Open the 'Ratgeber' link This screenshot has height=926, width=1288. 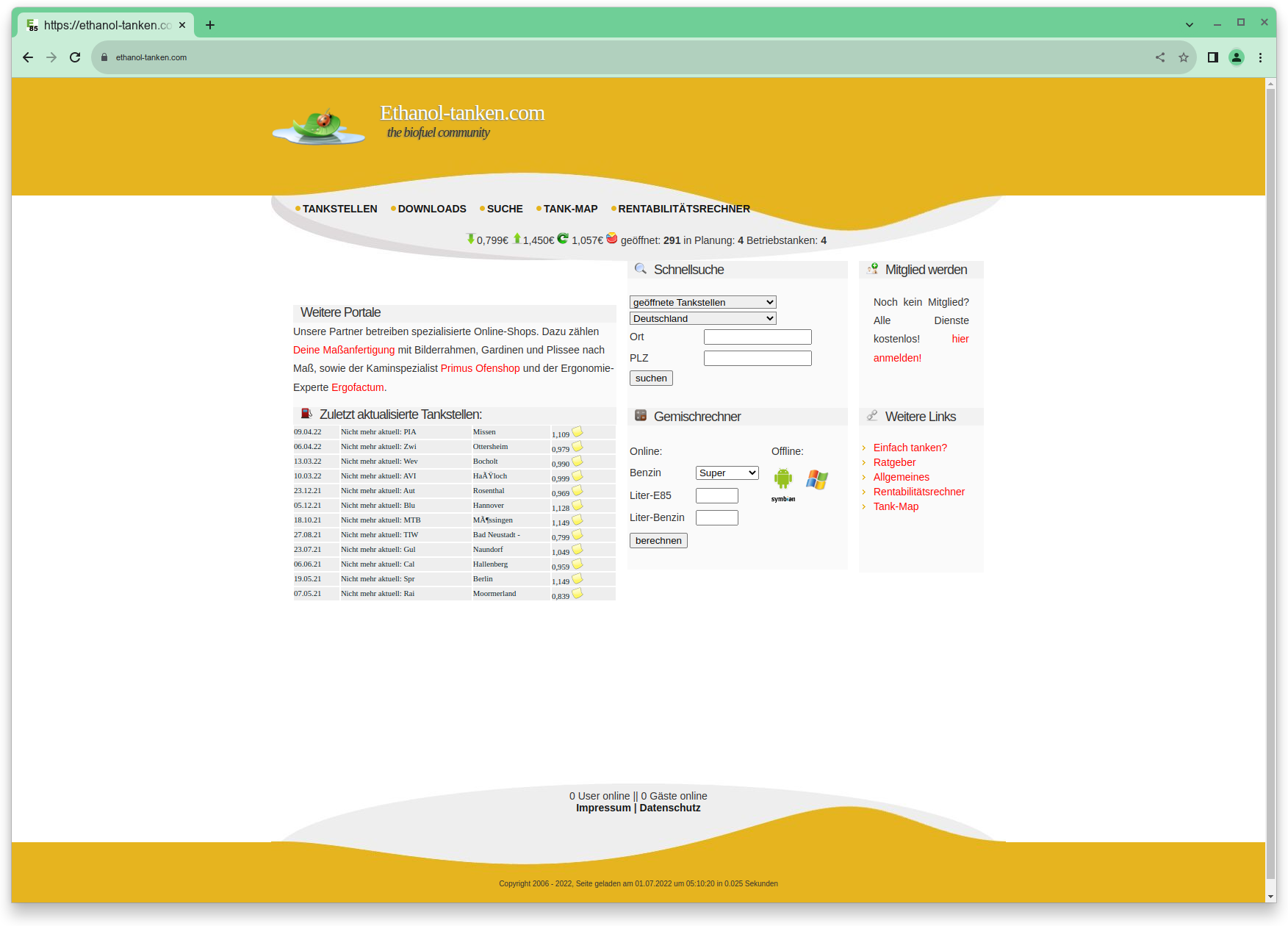point(894,462)
